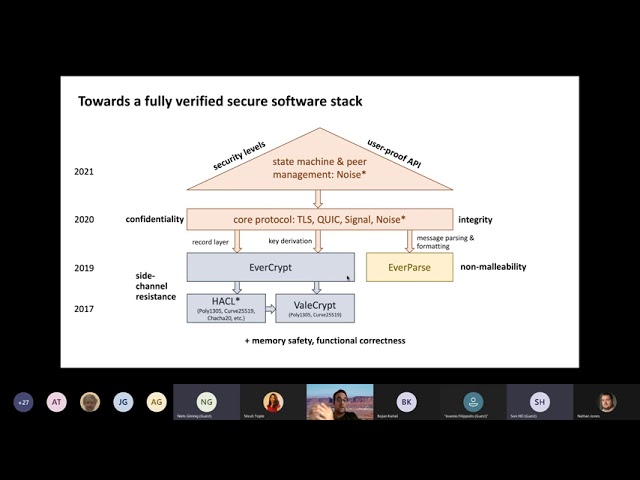Select the JG participant avatar

[x=123, y=402]
